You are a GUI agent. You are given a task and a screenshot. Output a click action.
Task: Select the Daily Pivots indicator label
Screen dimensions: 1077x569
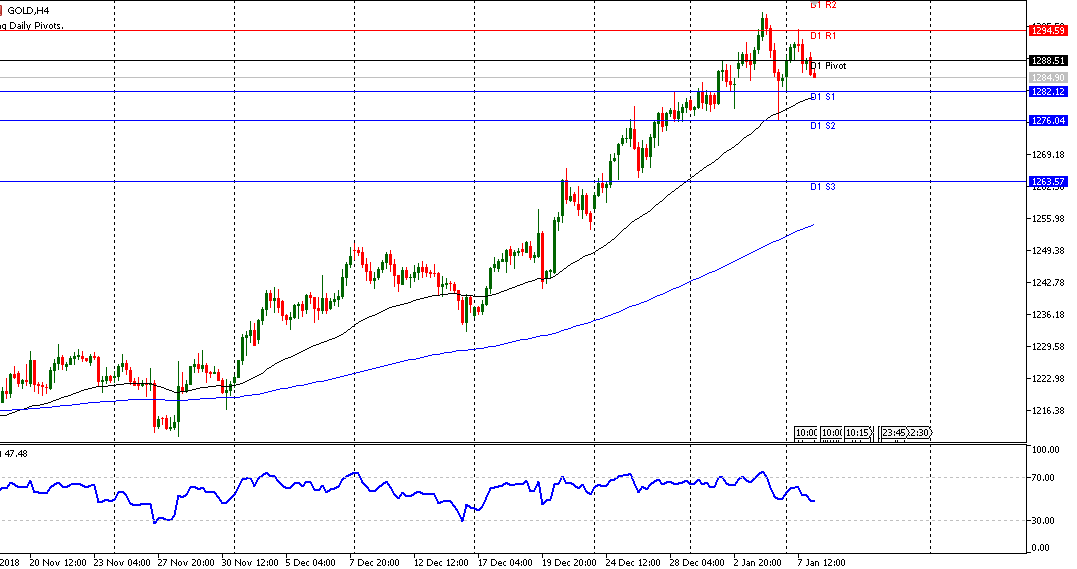[x=32, y=25]
